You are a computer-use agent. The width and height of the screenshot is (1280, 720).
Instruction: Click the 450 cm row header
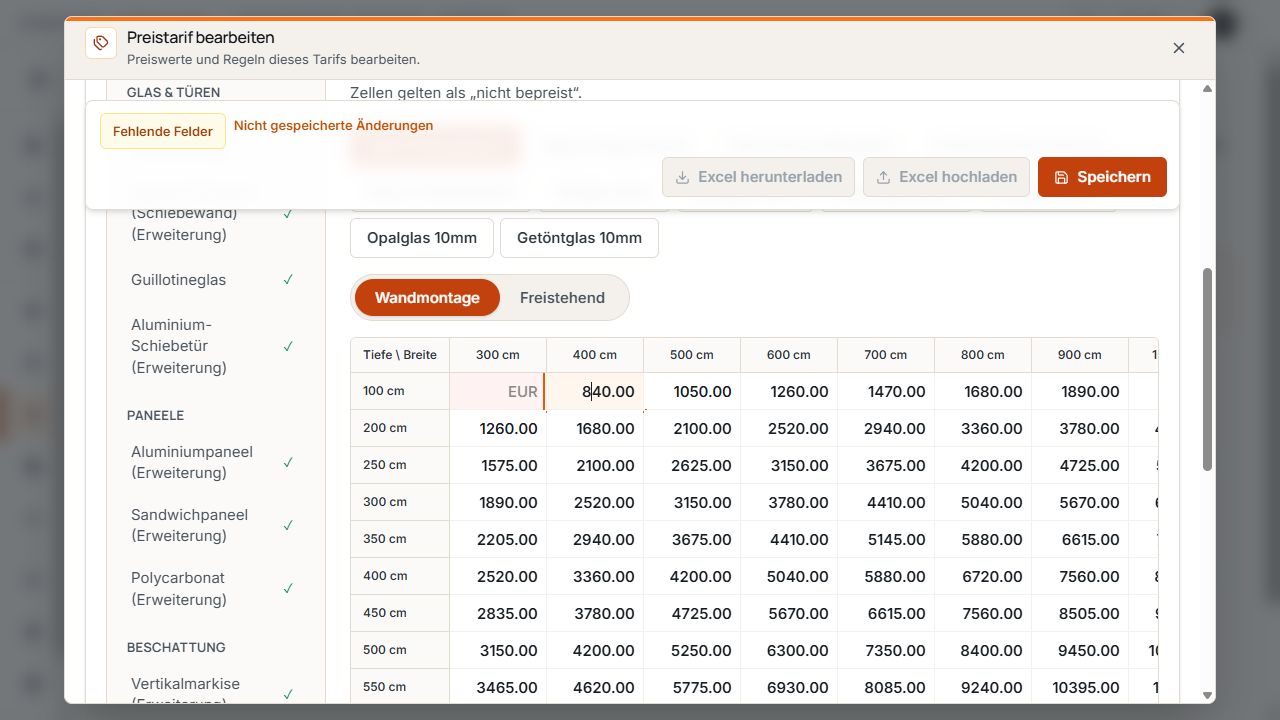[400, 613]
